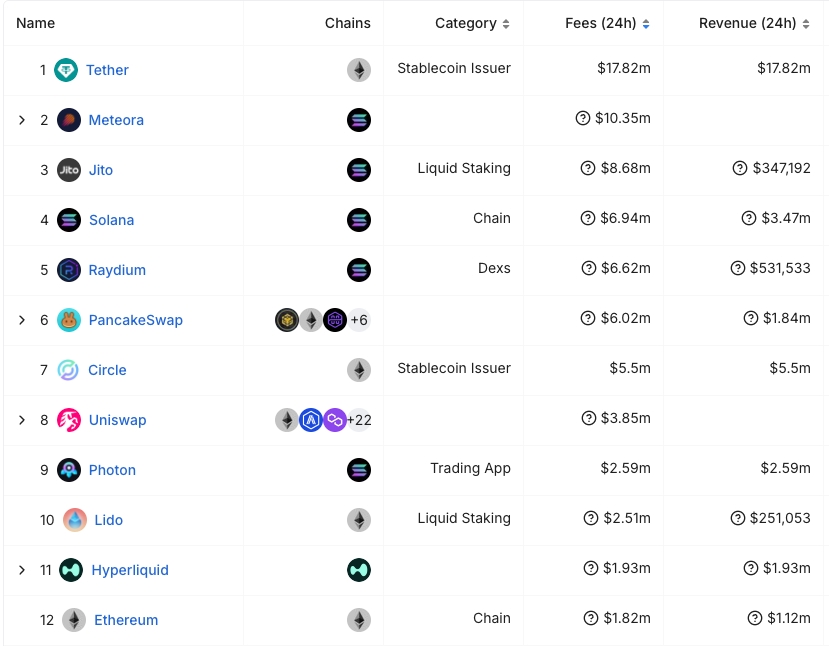Open the Raydium protocol link
This screenshot has width=829, height=646.
tap(117, 270)
